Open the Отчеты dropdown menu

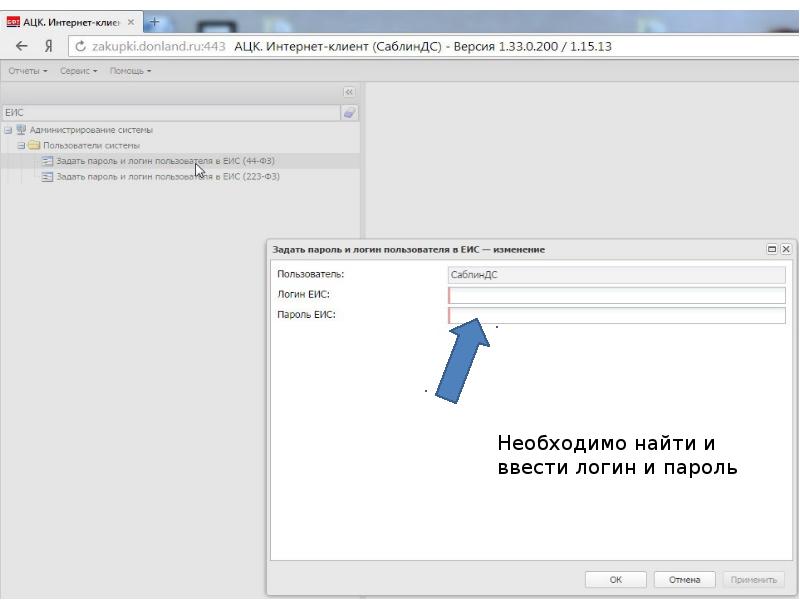coord(28,71)
